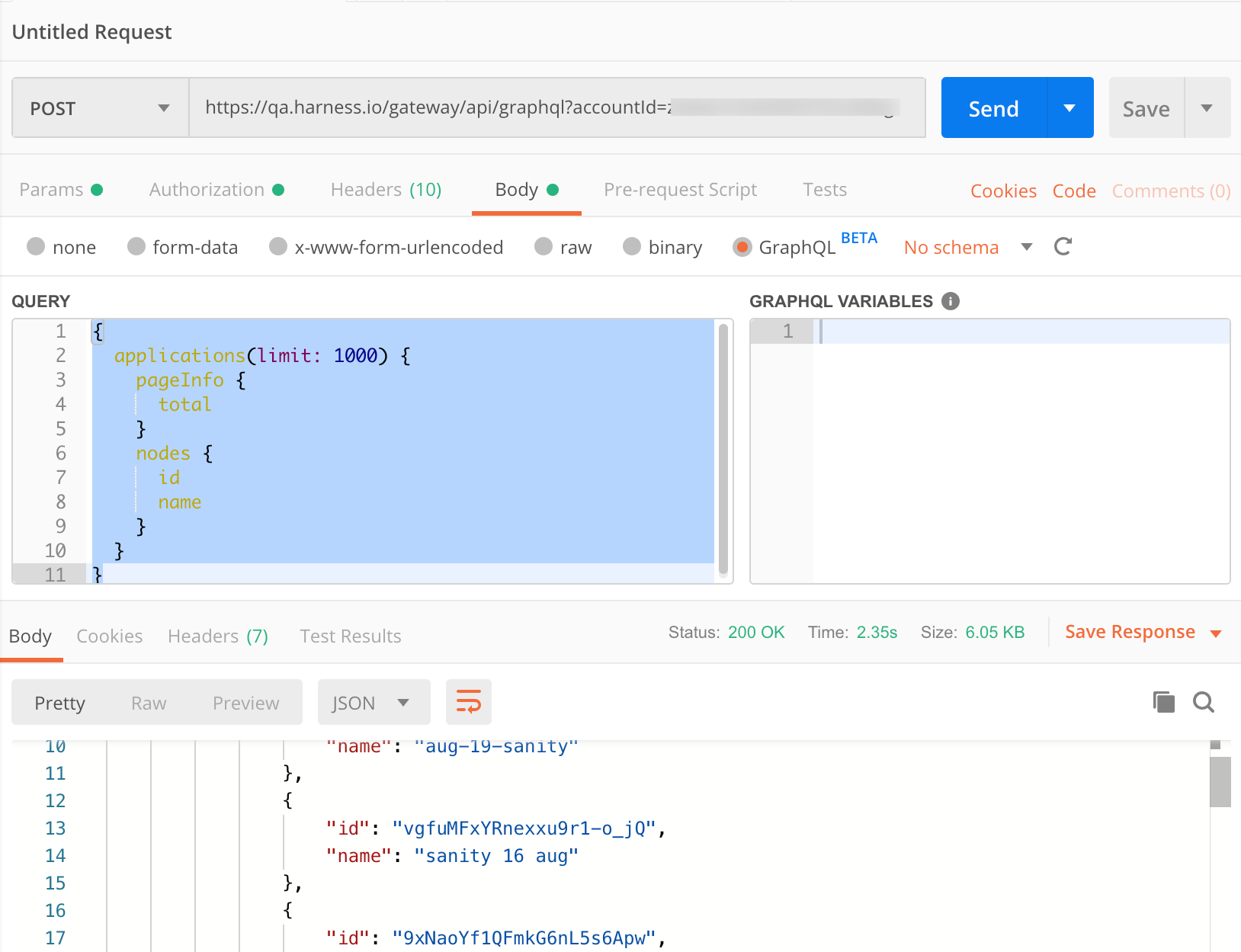Click Save Response
1241x952 pixels.
(x=1130, y=632)
